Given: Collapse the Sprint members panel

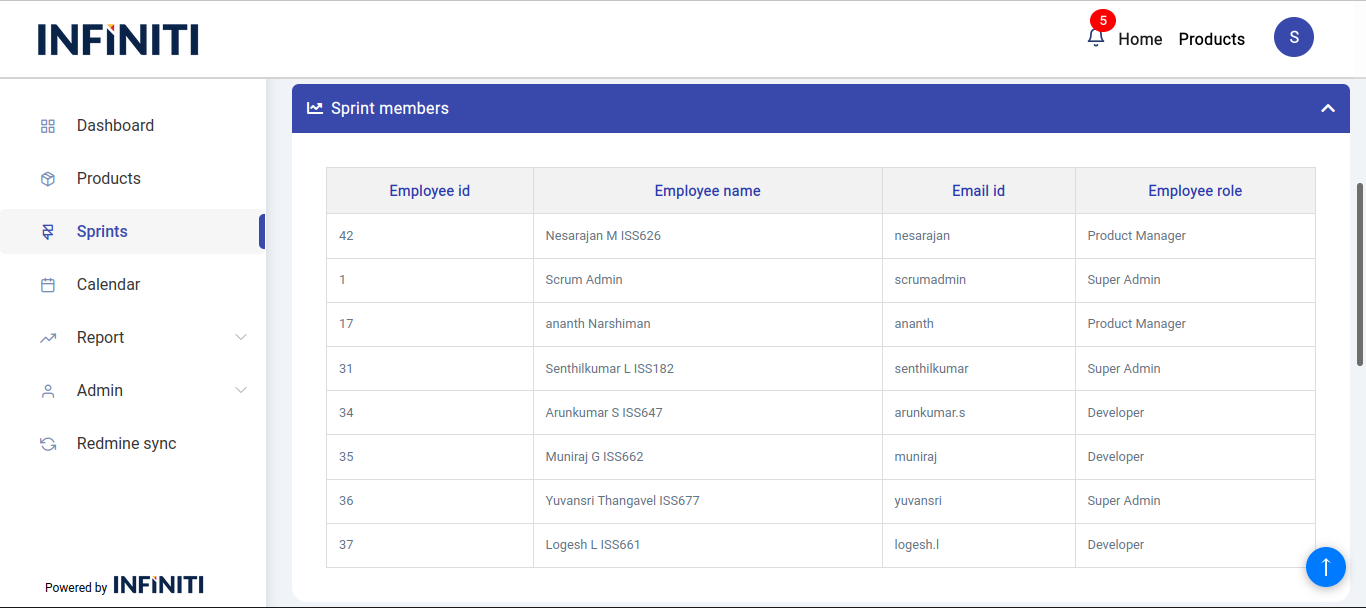Looking at the screenshot, I should [1327, 108].
